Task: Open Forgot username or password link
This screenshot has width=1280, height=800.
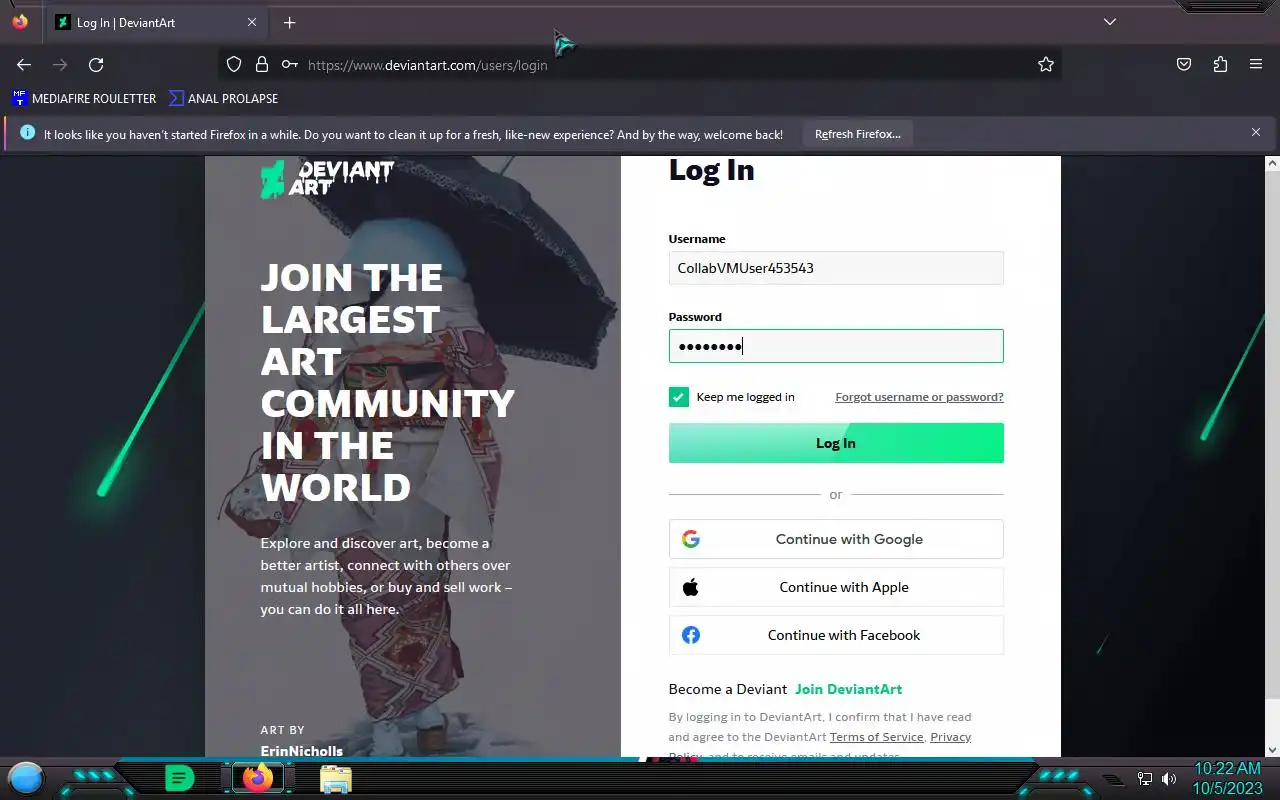Action: (919, 397)
